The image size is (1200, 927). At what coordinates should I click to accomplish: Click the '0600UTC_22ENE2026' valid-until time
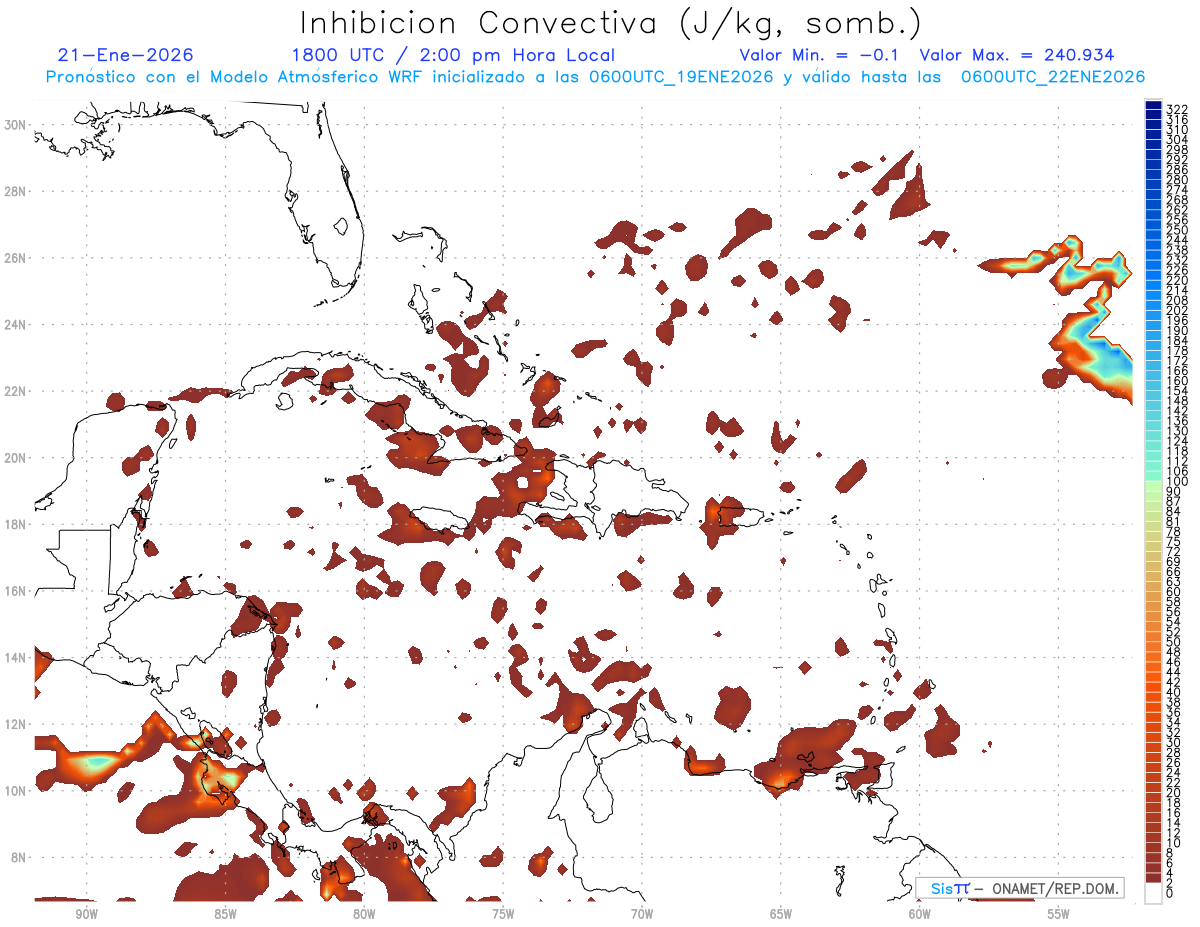[1053, 77]
